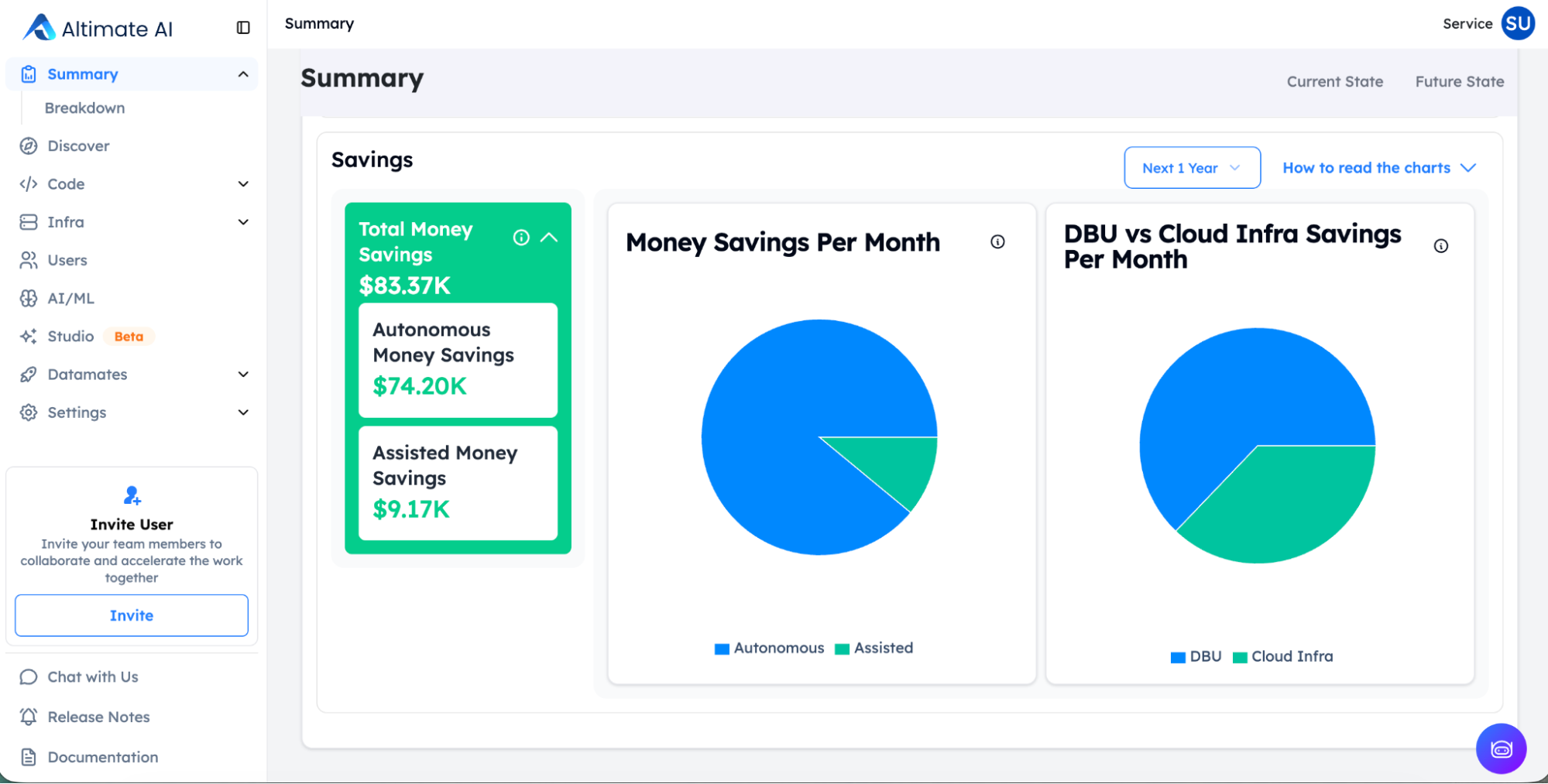Open the floating chatbot assistant button
The image size is (1548, 784).
1501,748
